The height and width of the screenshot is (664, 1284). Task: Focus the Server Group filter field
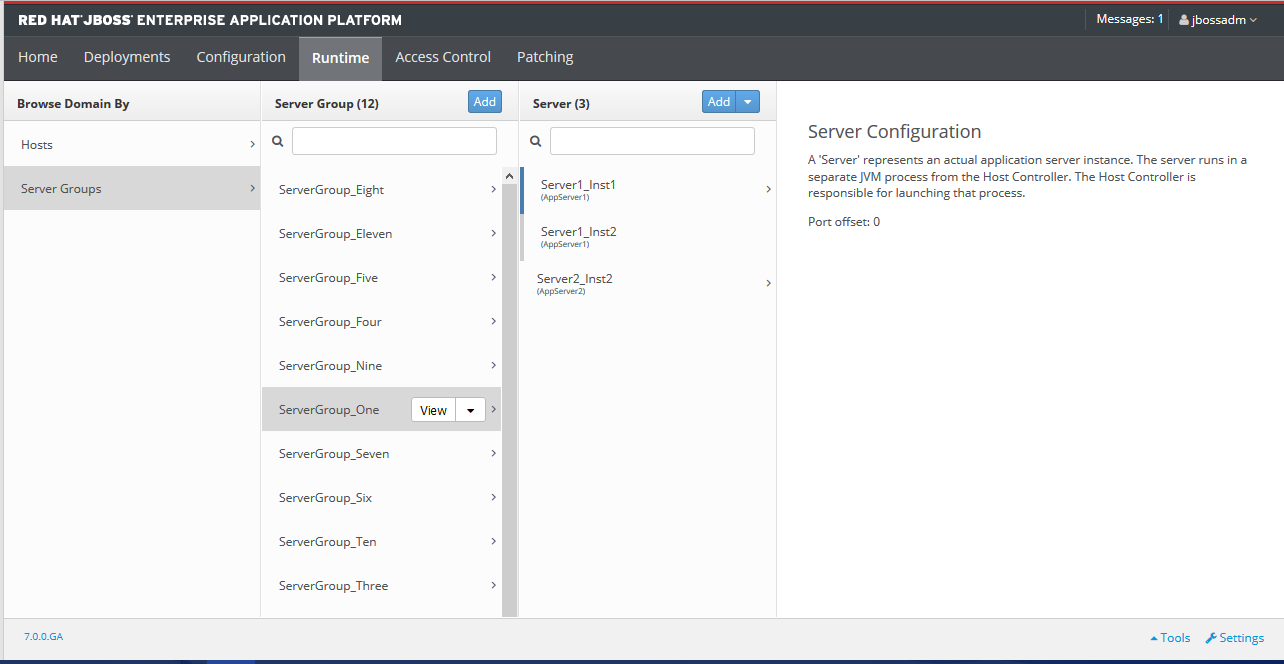394,141
